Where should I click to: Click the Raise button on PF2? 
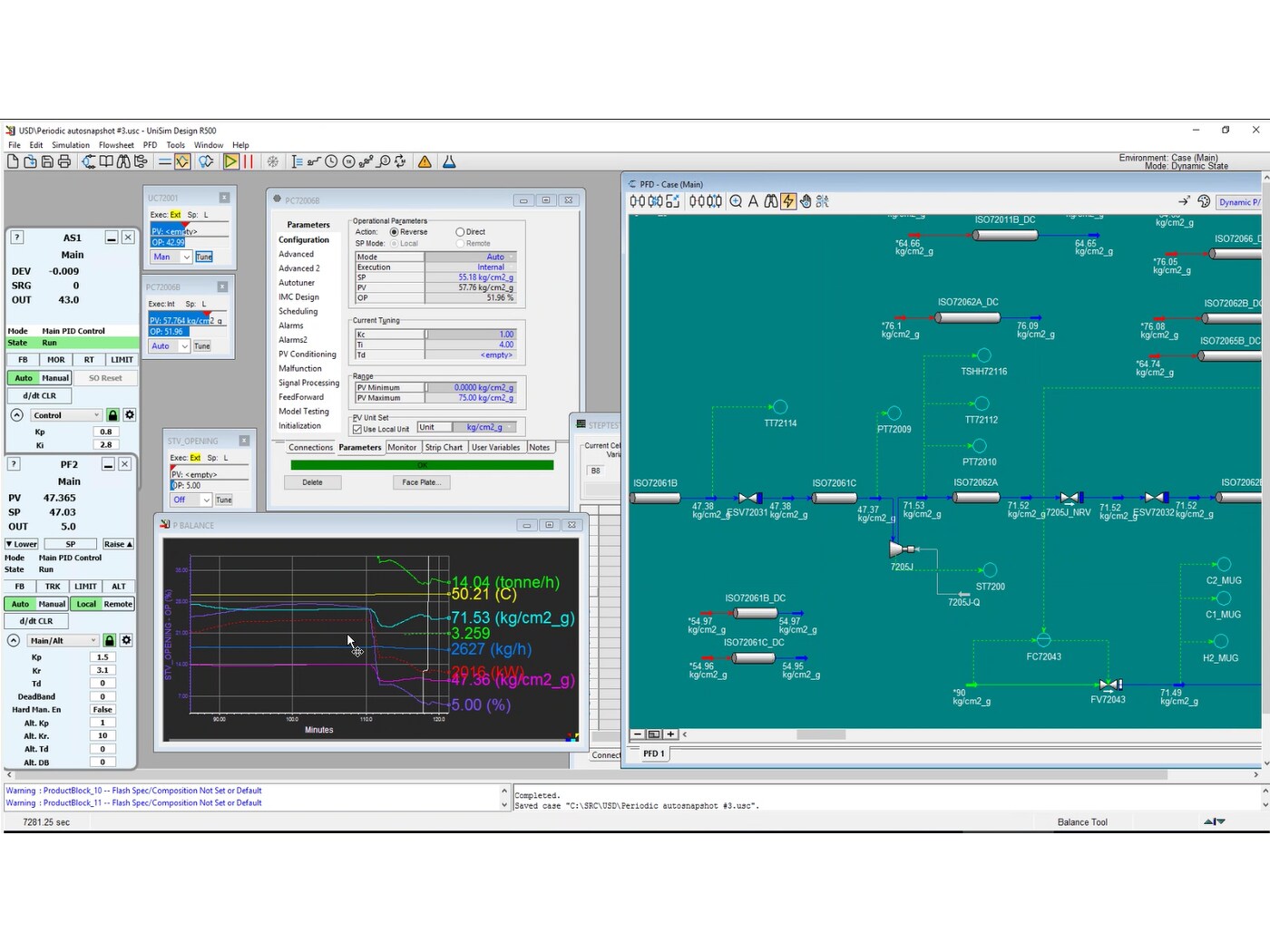coord(117,544)
